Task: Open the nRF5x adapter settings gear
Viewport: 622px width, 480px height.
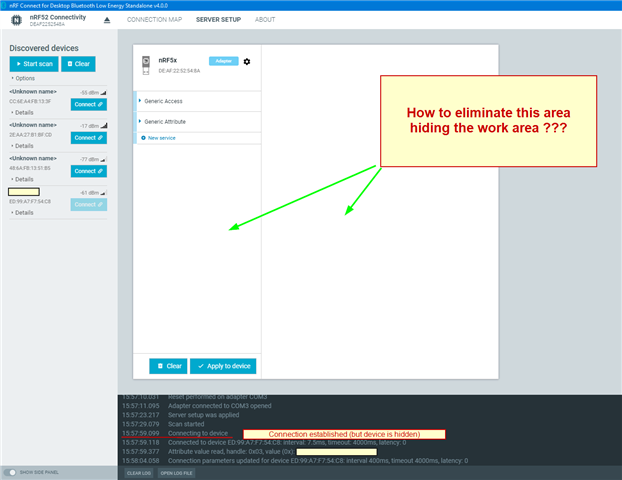Action: [x=247, y=61]
